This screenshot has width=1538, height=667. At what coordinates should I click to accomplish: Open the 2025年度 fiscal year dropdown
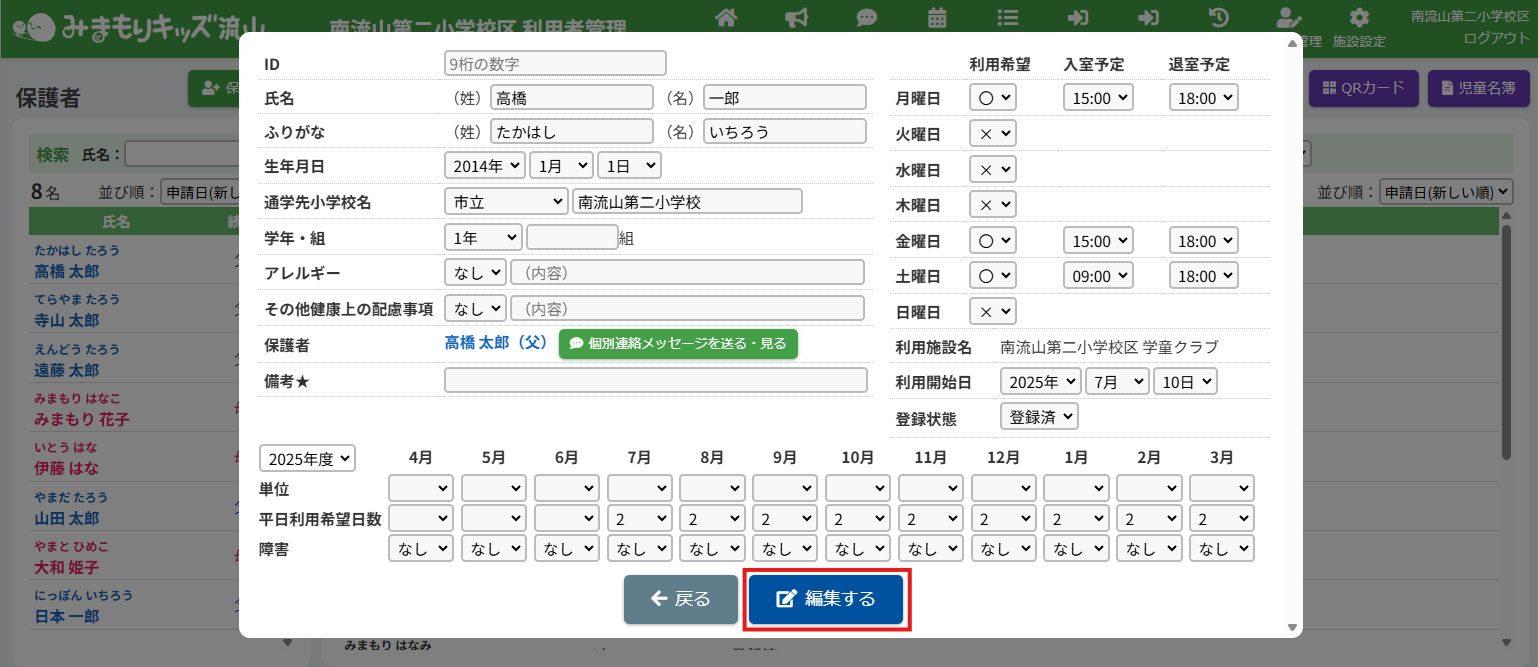[x=307, y=459]
